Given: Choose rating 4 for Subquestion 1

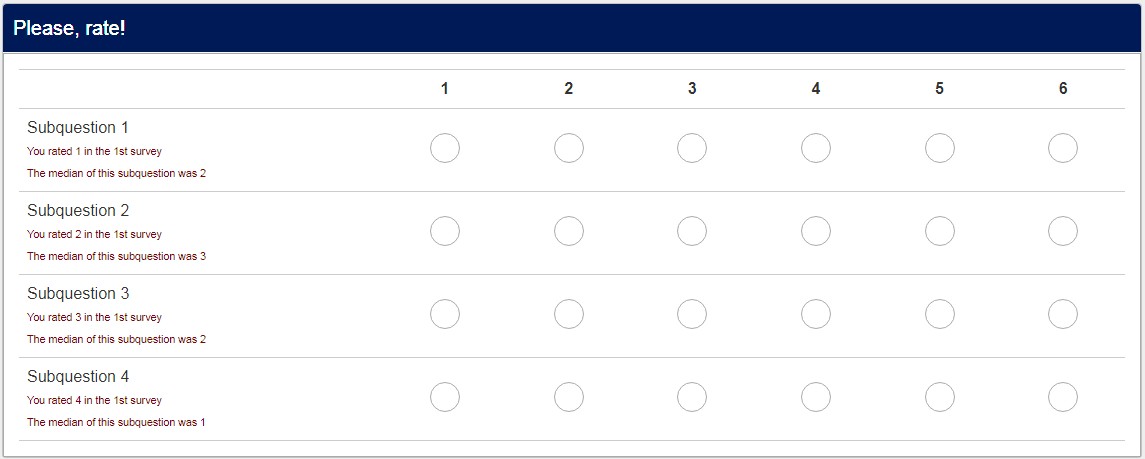Looking at the screenshot, I should [x=816, y=148].
